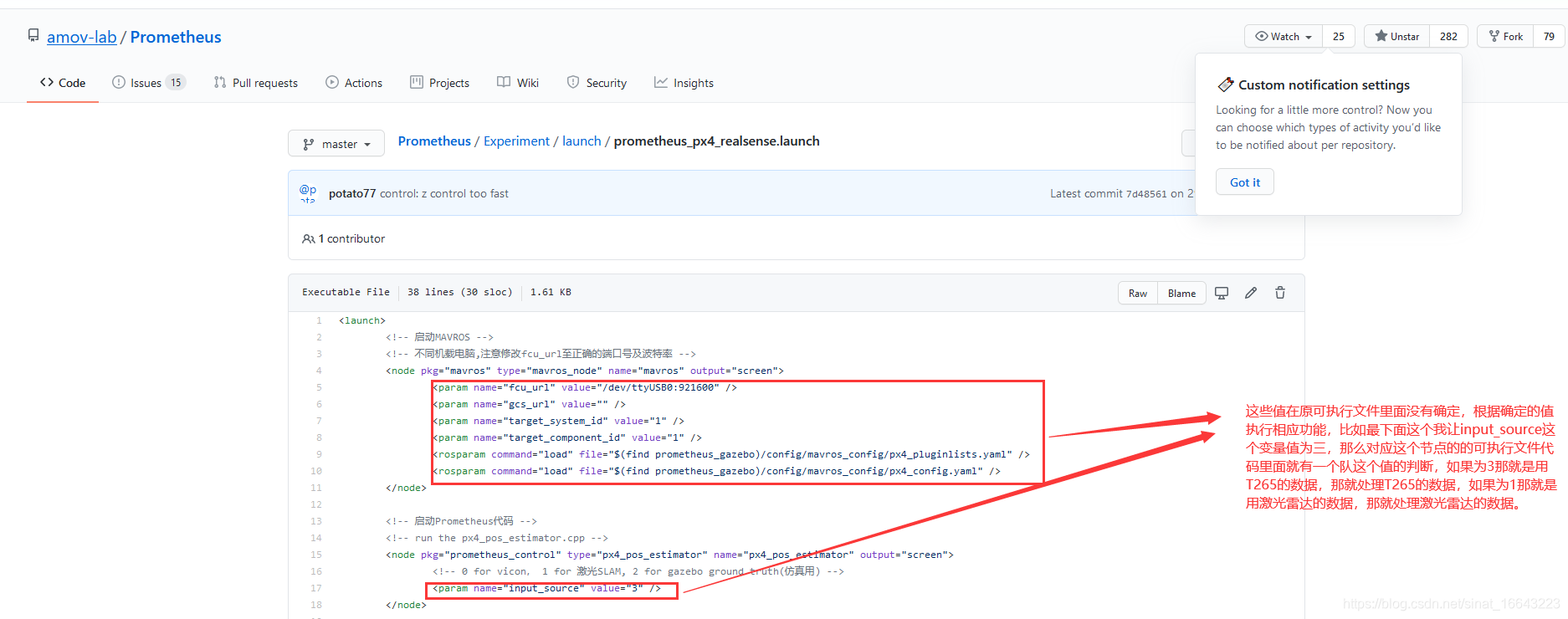Select line number 4 of the file
1568x619 pixels.
(319, 371)
